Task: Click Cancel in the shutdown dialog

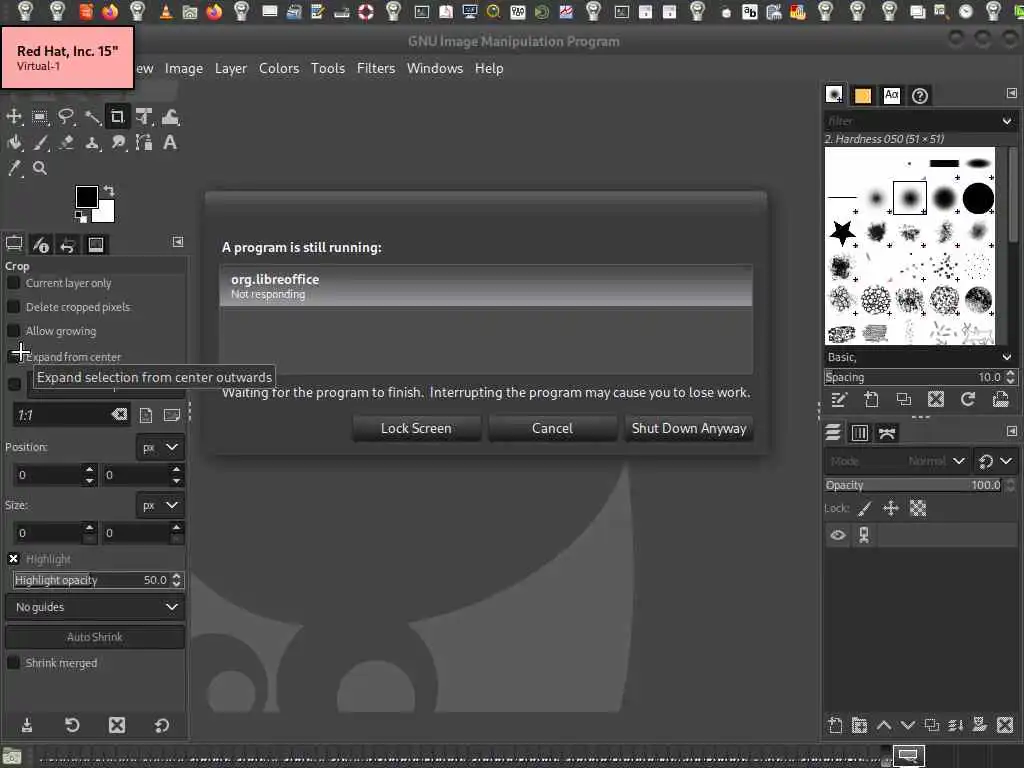Action: coord(552,428)
